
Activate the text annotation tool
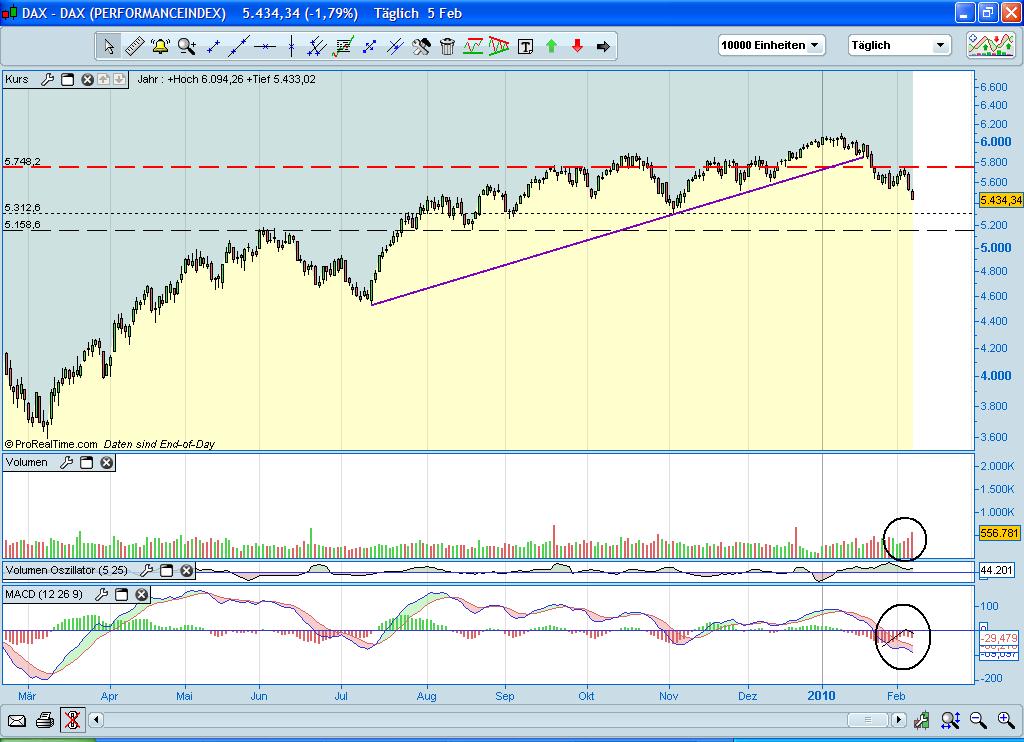click(525, 46)
